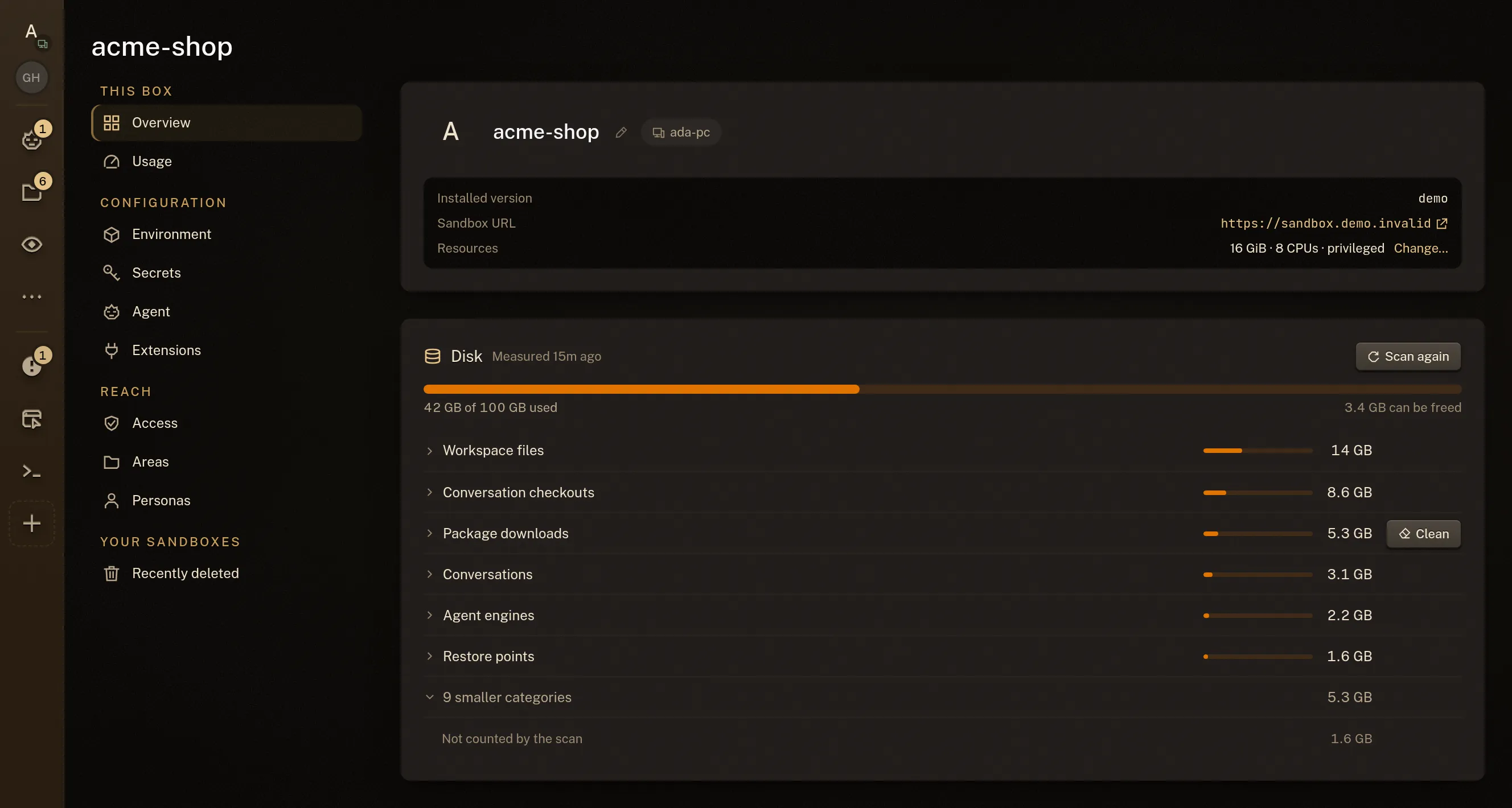Open the three-dots more menu in rail
This screenshot has height=808, width=1512.
pos(32,296)
